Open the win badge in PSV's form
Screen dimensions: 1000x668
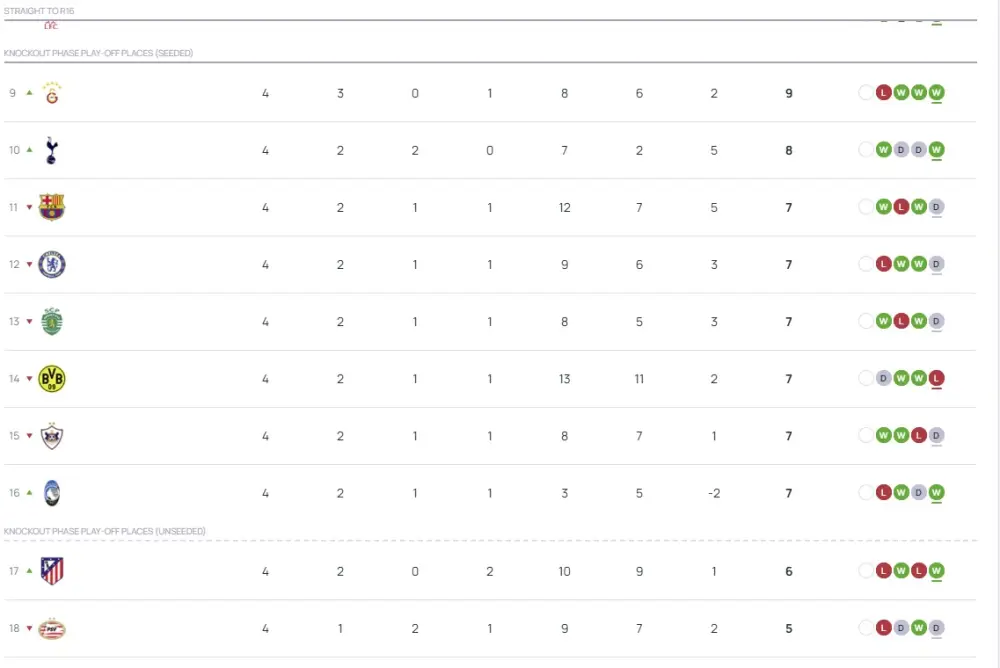pos(919,629)
